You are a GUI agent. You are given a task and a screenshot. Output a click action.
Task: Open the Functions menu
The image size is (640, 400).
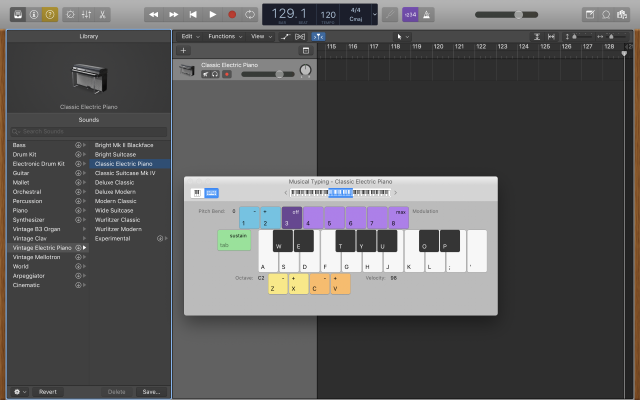pos(225,36)
